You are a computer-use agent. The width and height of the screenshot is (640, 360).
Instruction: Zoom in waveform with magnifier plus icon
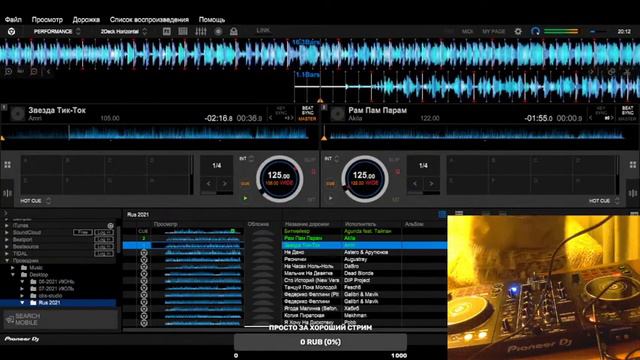click(9, 71)
